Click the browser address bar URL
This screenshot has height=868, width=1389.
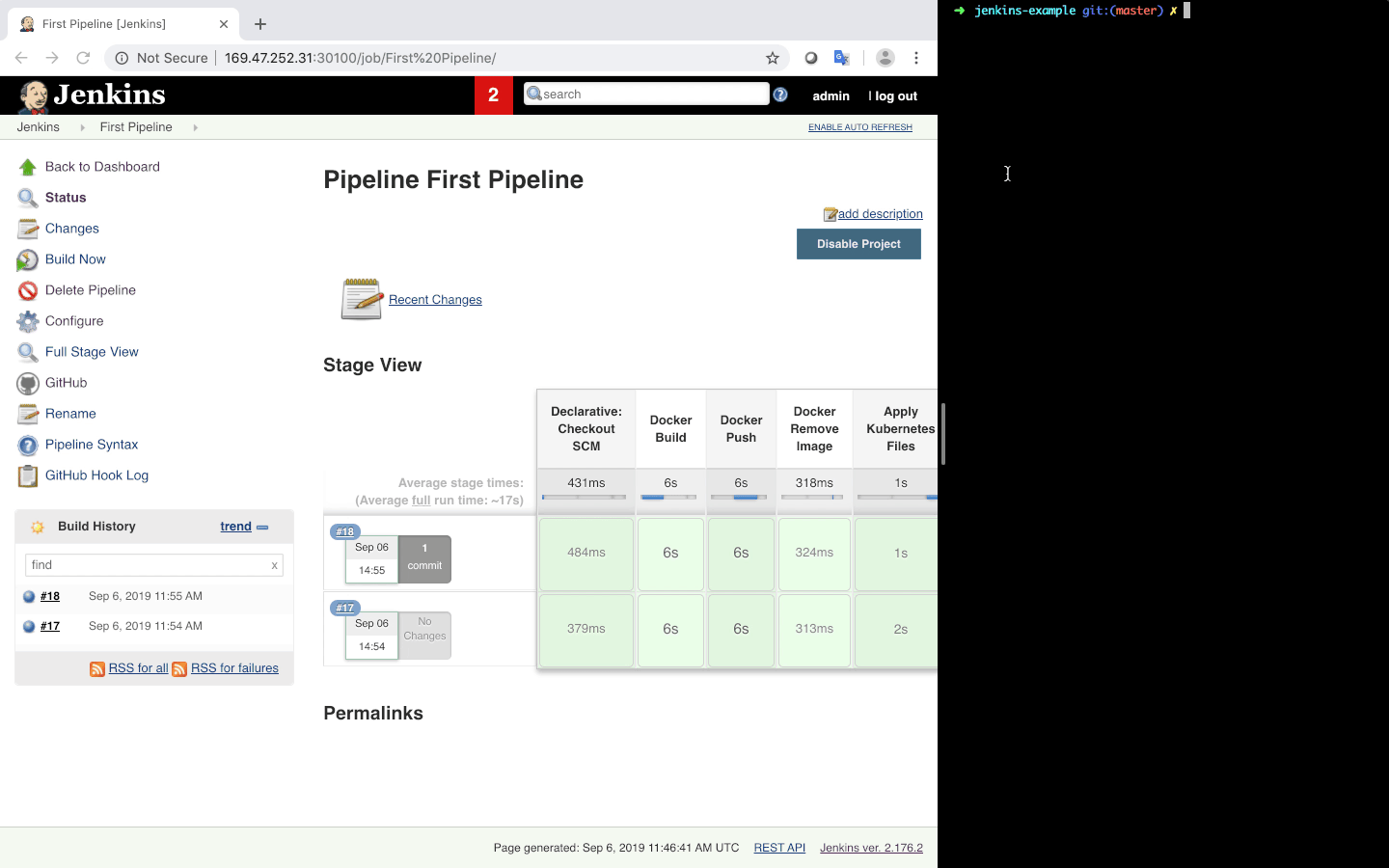[x=360, y=58]
